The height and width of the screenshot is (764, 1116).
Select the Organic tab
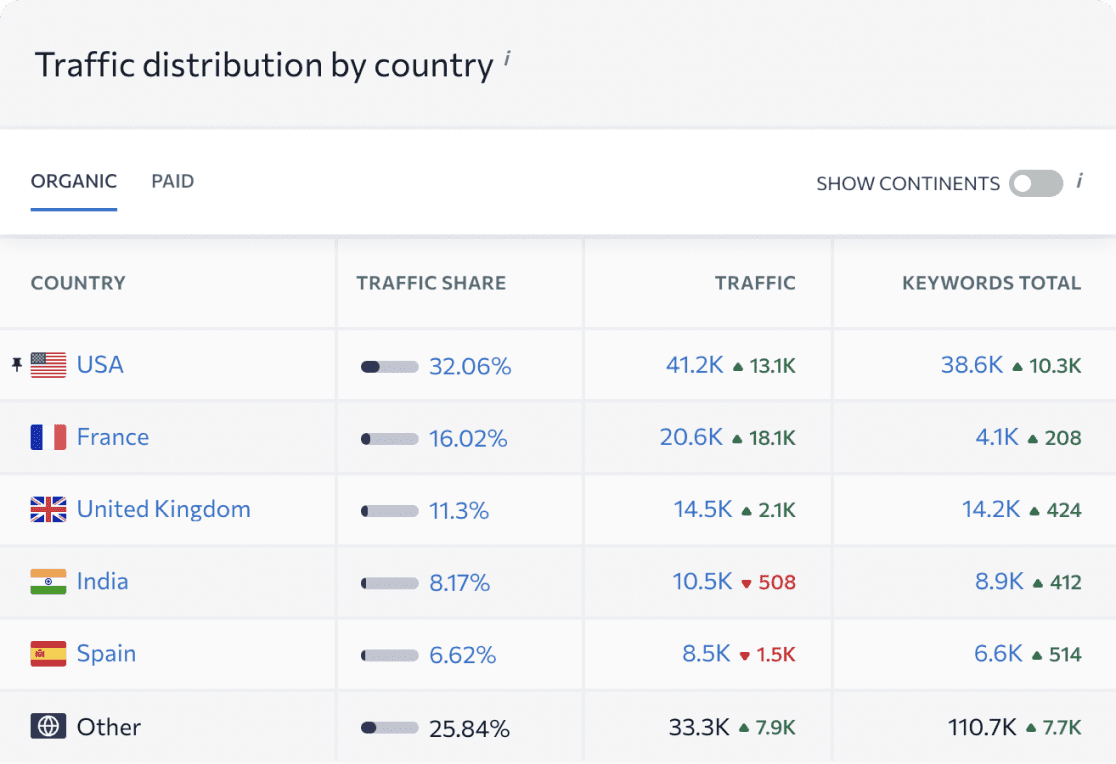click(x=74, y=181)
